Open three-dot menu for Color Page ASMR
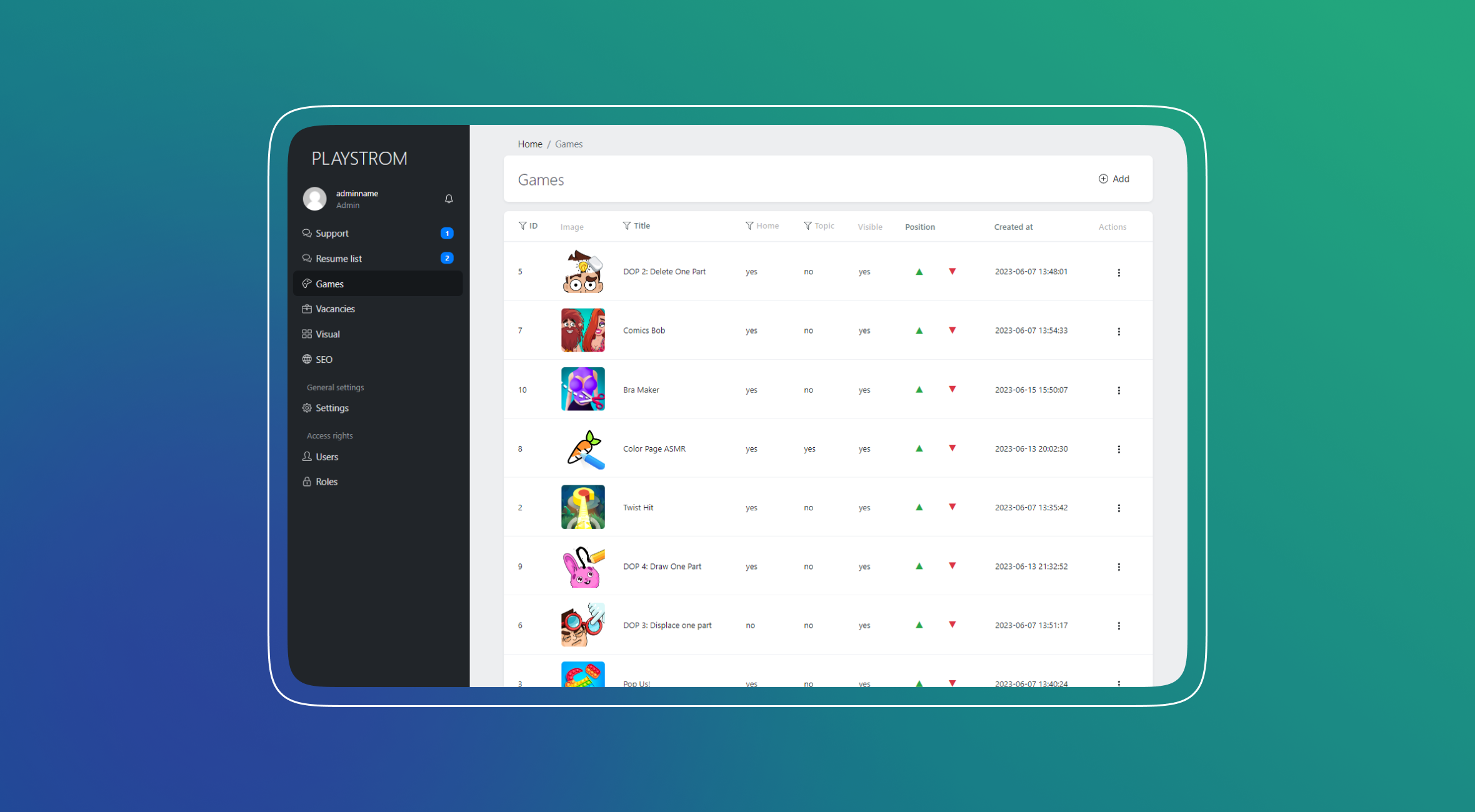 pyautogui.click(x=1118, y=449)
